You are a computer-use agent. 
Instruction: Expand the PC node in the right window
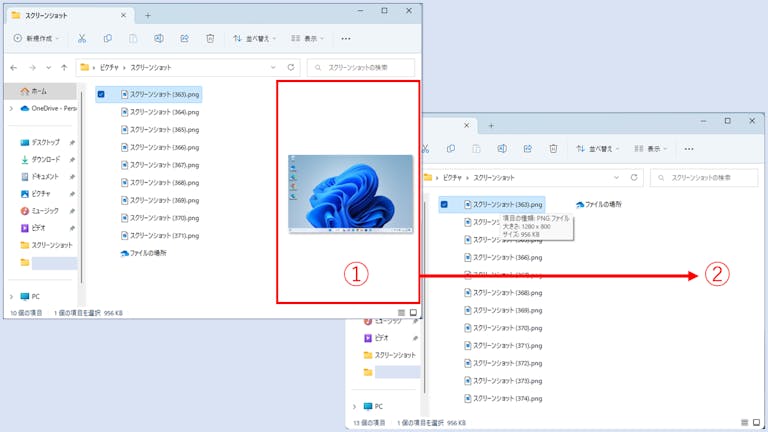[x=355, y=407]
